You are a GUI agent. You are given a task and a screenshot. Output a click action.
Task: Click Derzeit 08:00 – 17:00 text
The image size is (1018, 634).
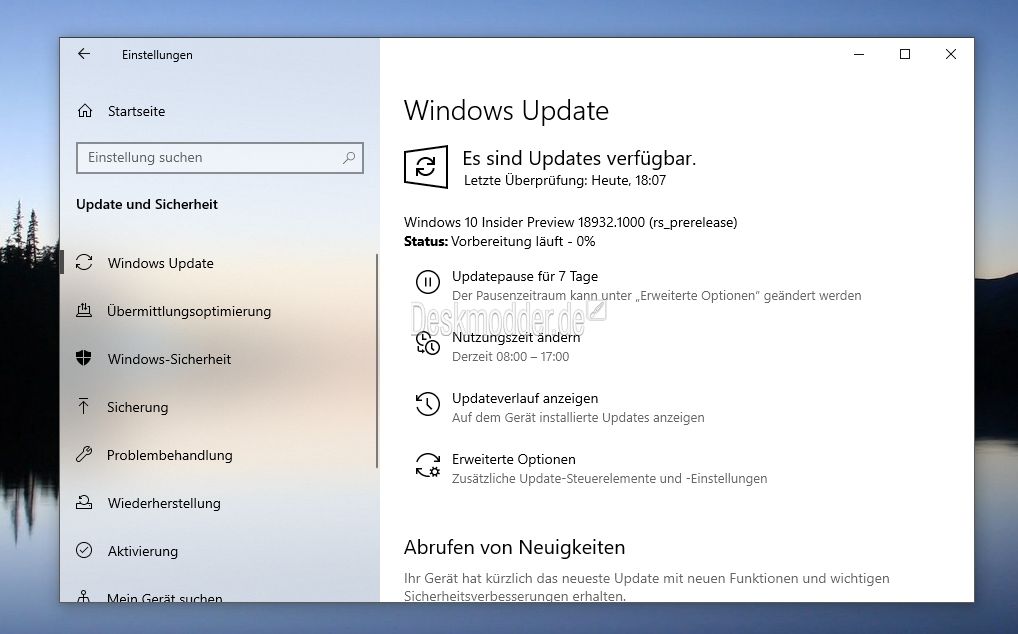510,357
